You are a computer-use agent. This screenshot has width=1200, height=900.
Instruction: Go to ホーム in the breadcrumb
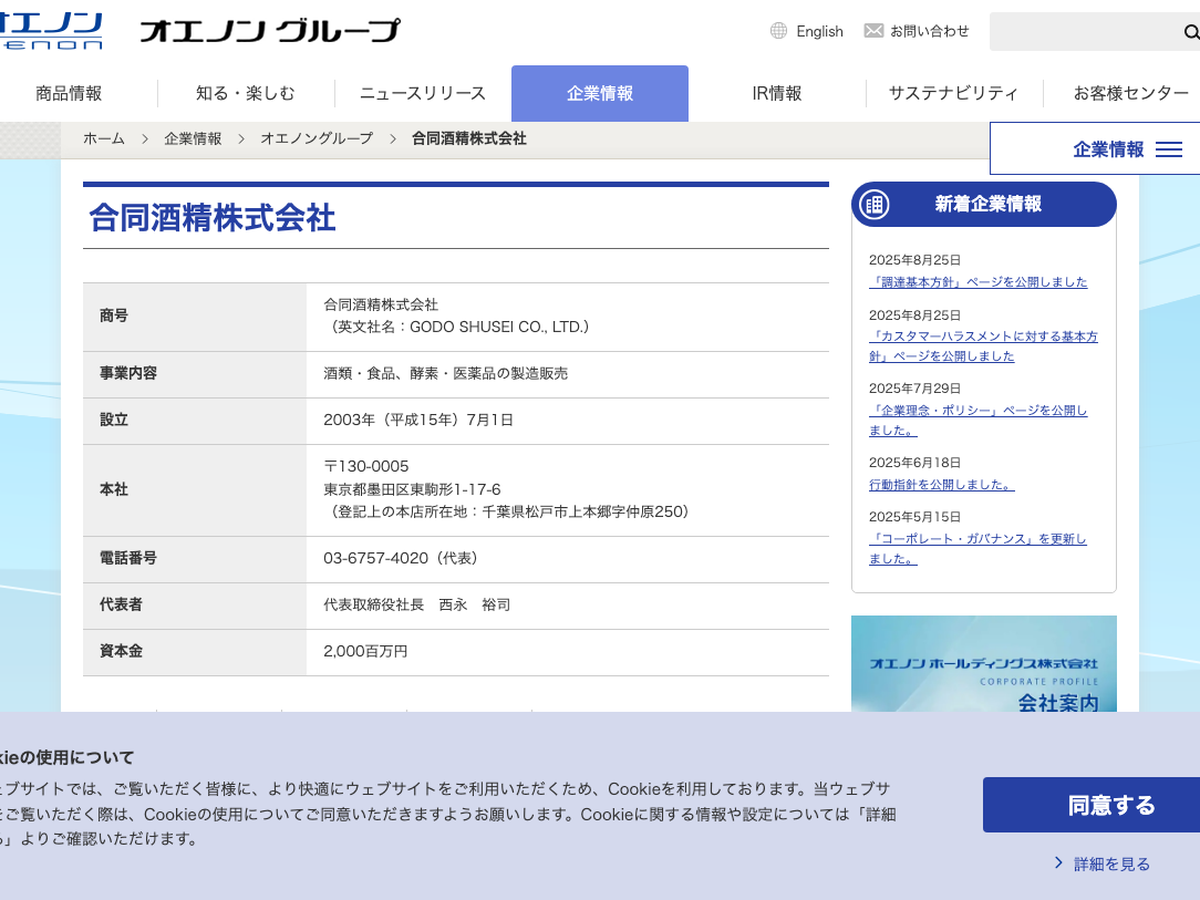tap(104, 139)
